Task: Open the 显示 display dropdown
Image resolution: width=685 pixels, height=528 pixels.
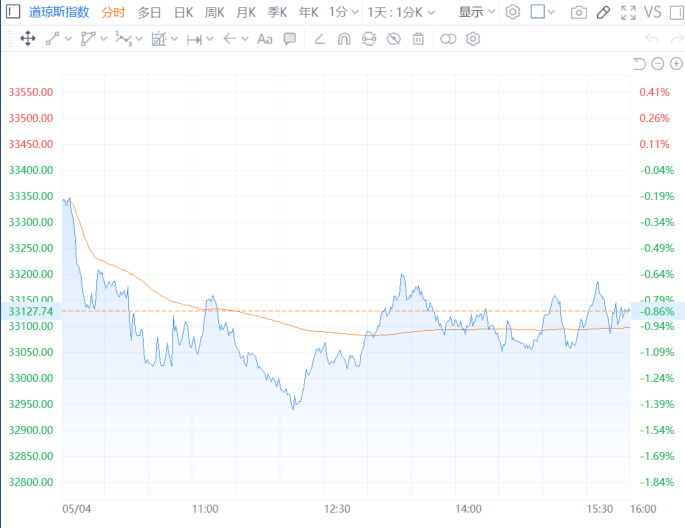Action: click(x=476, y=12)
